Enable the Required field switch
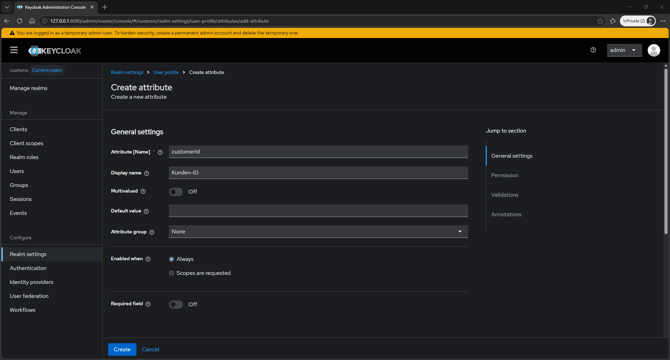The height and width of the screenshot is (360, 670). 176,304
